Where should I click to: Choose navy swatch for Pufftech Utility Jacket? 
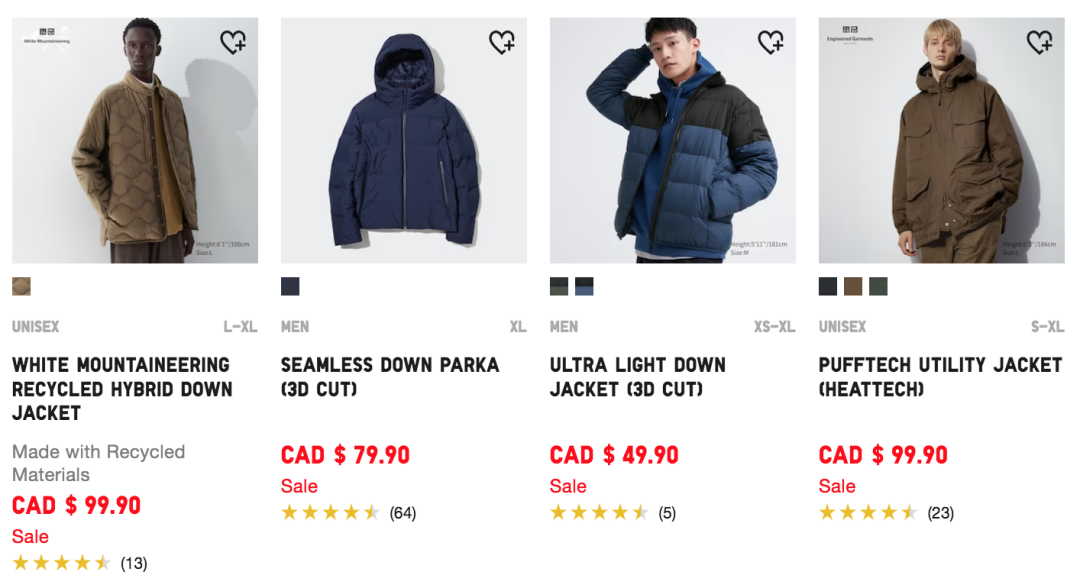[827, 286]
